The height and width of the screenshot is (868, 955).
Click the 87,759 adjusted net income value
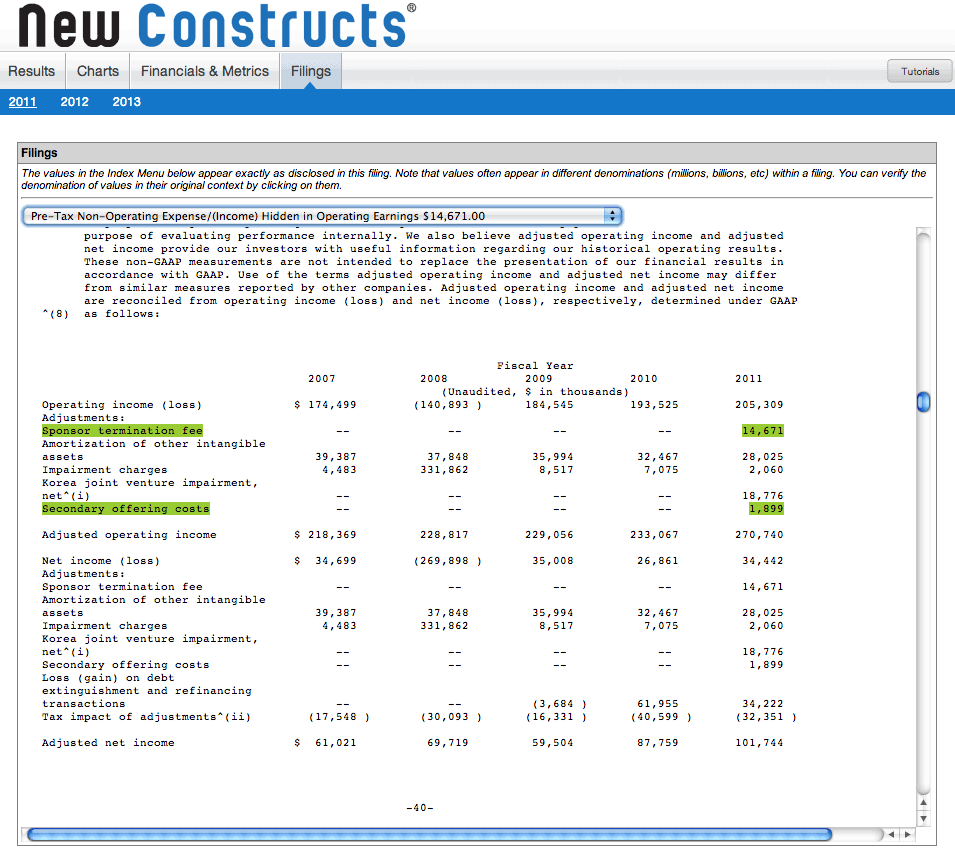658,743
